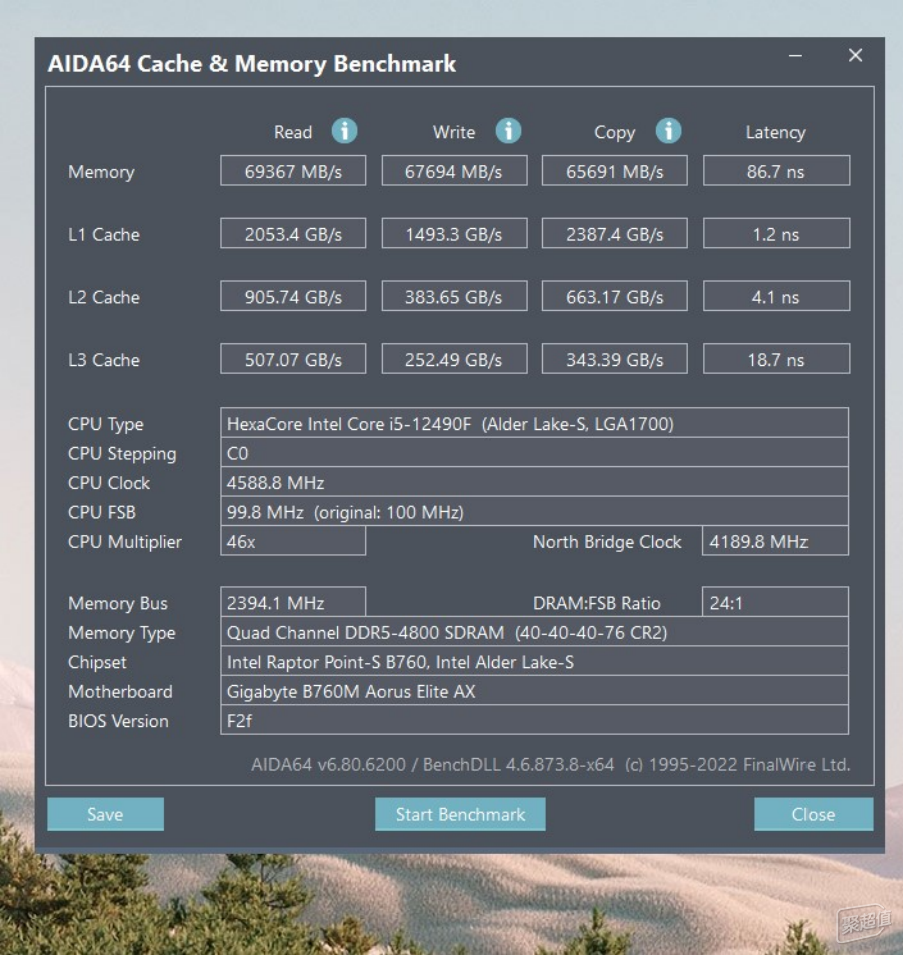Click the Chipset Raptor Point-S B760 field

[534, 661]
